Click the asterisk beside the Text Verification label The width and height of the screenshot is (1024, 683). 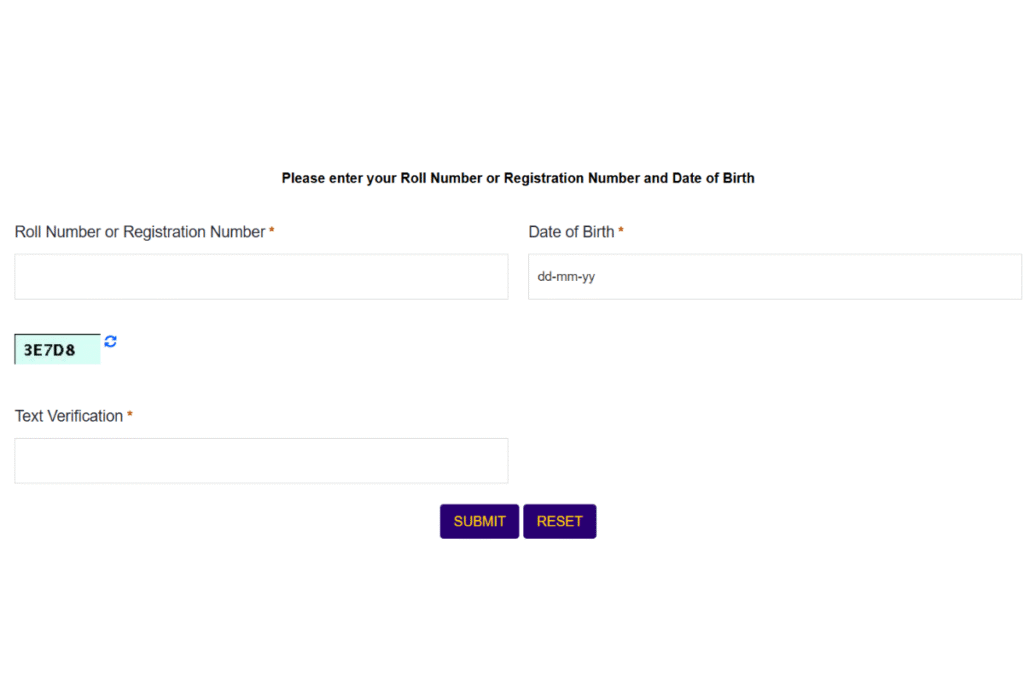coord(130,416)
